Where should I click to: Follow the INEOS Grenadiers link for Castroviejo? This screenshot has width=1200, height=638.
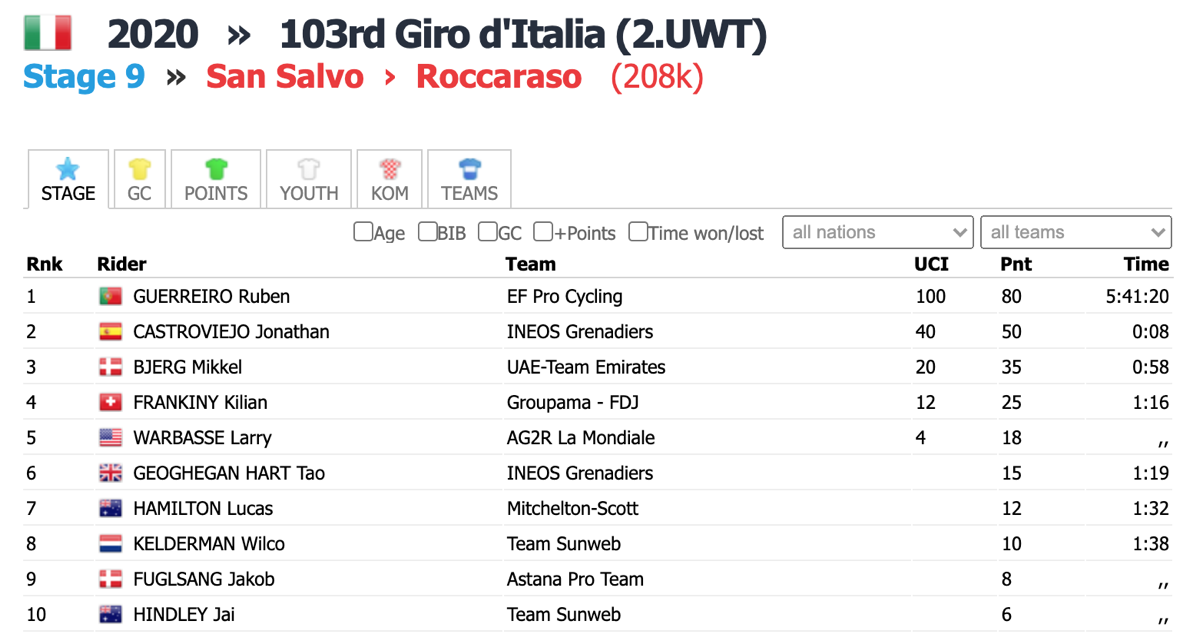tap(580, 332)
